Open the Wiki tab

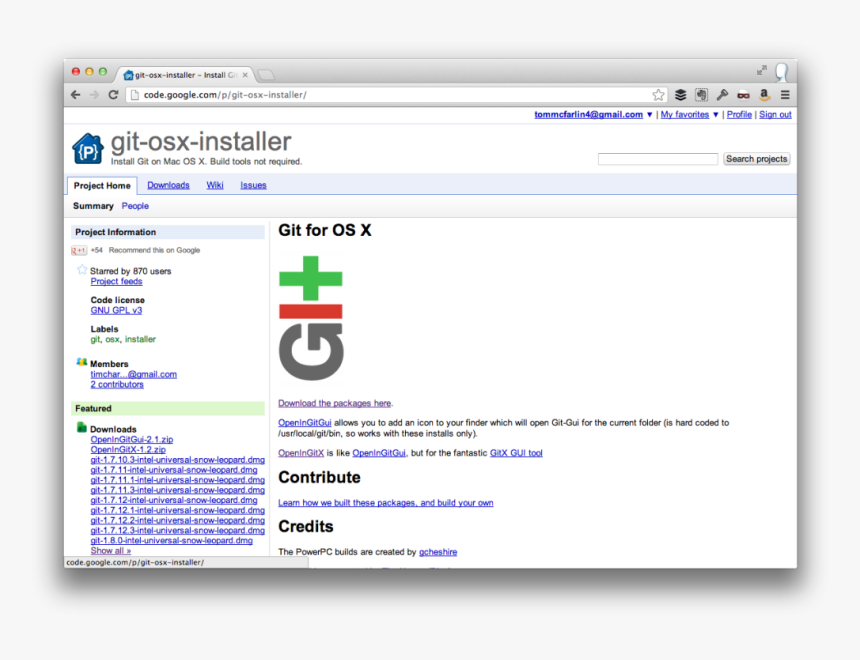point(215,185)
